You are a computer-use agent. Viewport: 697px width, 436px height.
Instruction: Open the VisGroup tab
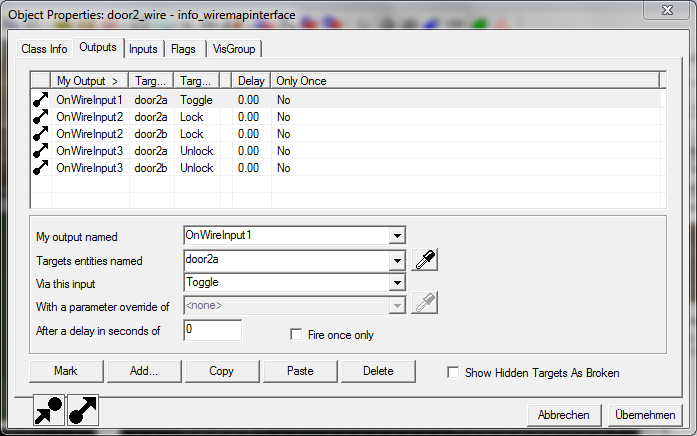click(234, 49)
